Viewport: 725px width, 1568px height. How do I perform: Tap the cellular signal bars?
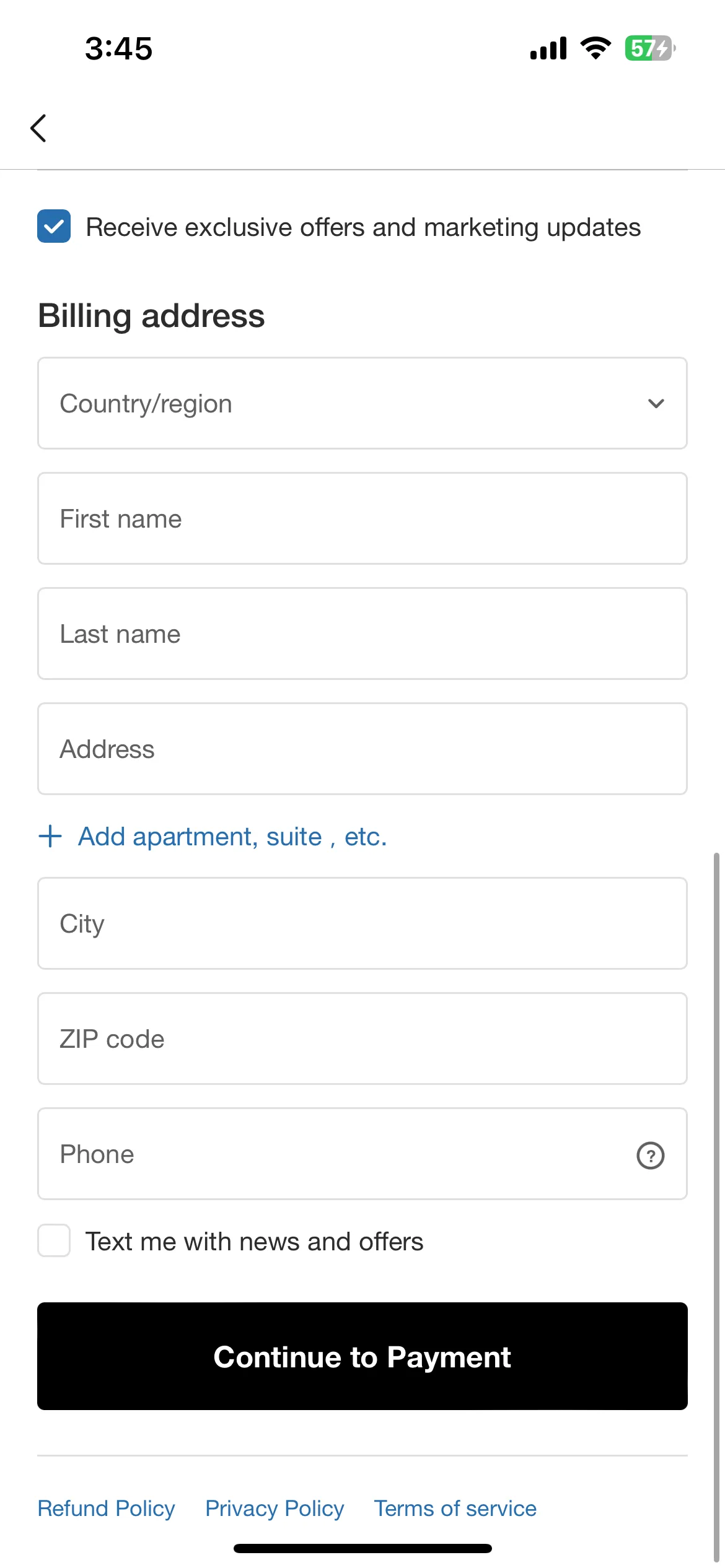point(548,48)
